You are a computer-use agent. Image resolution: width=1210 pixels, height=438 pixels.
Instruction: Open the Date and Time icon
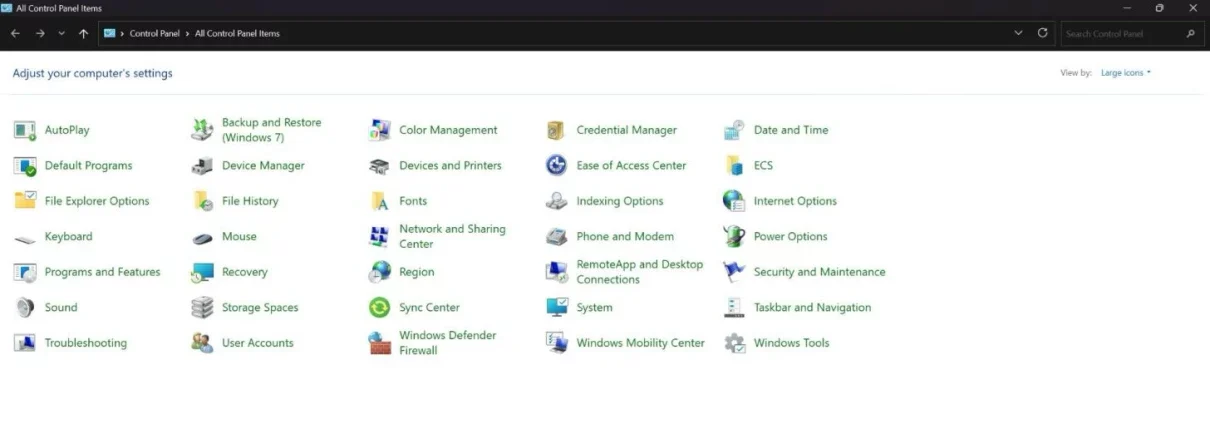735,130
